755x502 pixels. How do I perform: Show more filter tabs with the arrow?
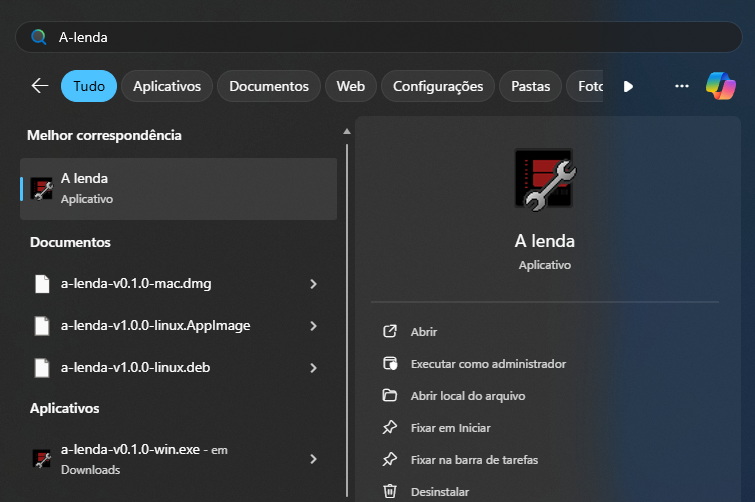(628, 87)
